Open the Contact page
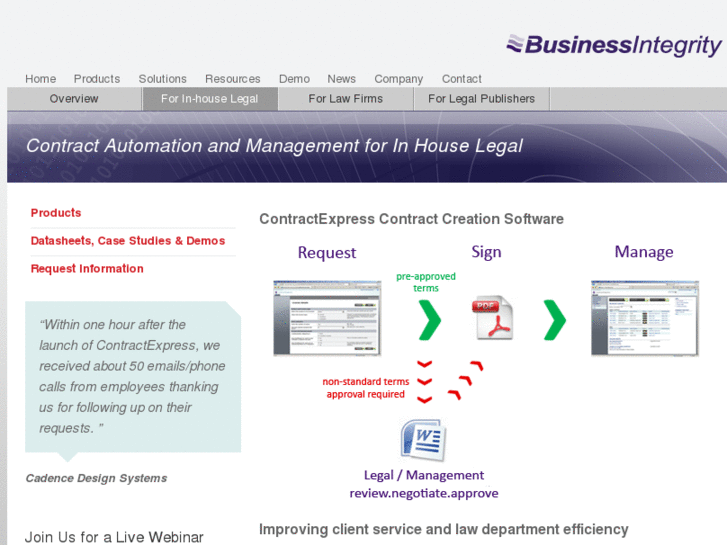This screenshot has height=545, width=727. pyautogui.click(x=462, y=79)
